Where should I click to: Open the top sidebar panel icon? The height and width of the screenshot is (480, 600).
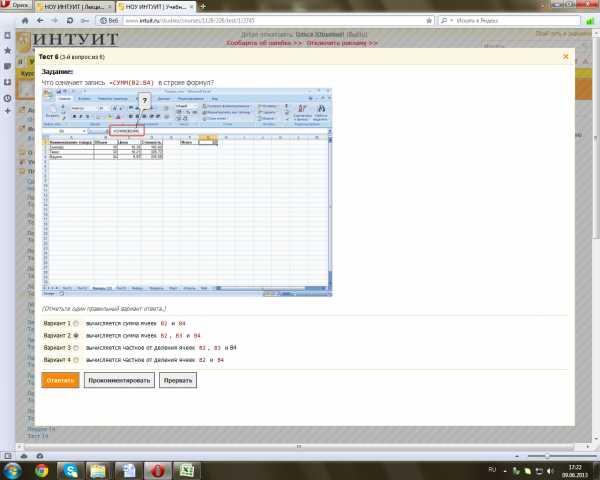point(7,36)
